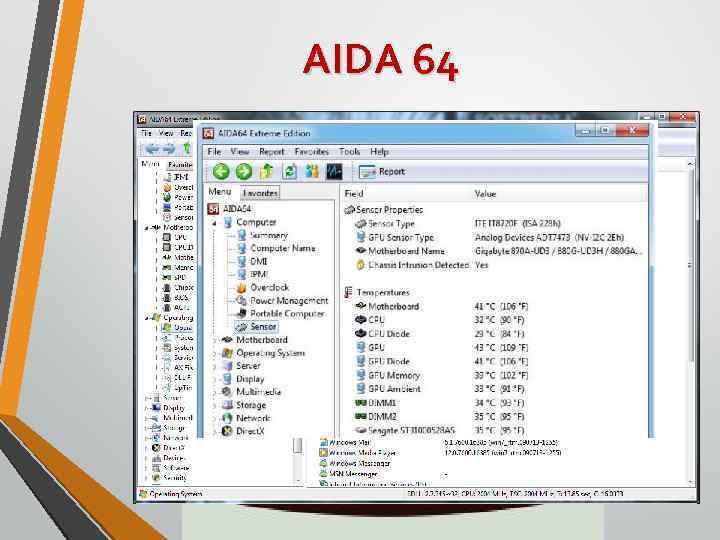Select the Motherboard Name row
The height and width of the screenshot is (540, 720).
[x=495, y=251]
